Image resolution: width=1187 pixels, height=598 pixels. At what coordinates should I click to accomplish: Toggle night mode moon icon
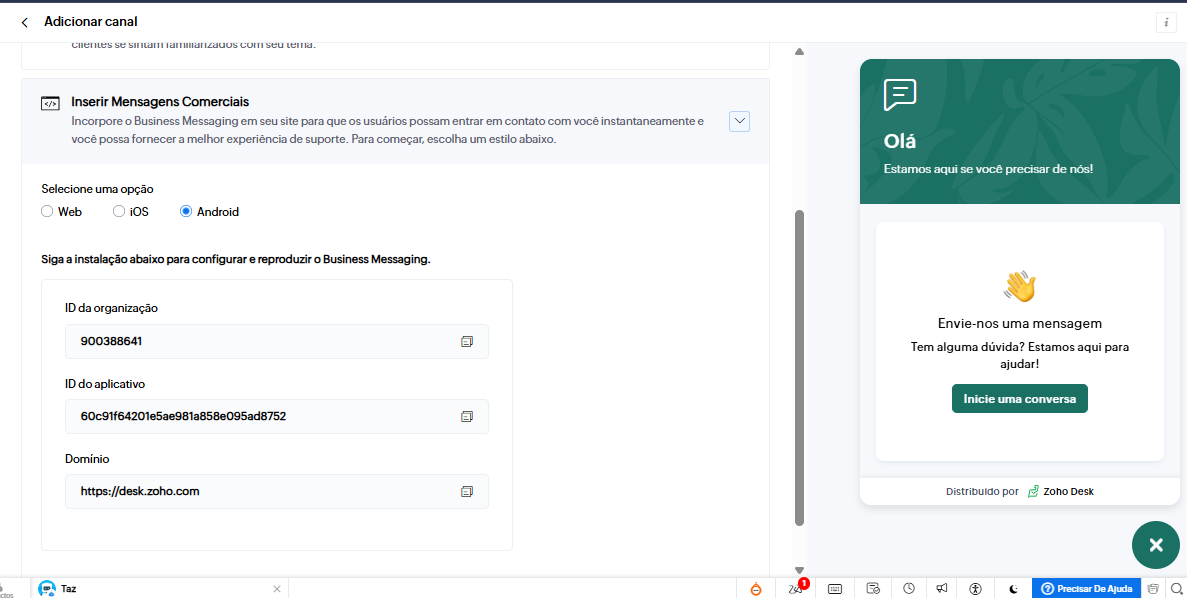pos(1013,589)
